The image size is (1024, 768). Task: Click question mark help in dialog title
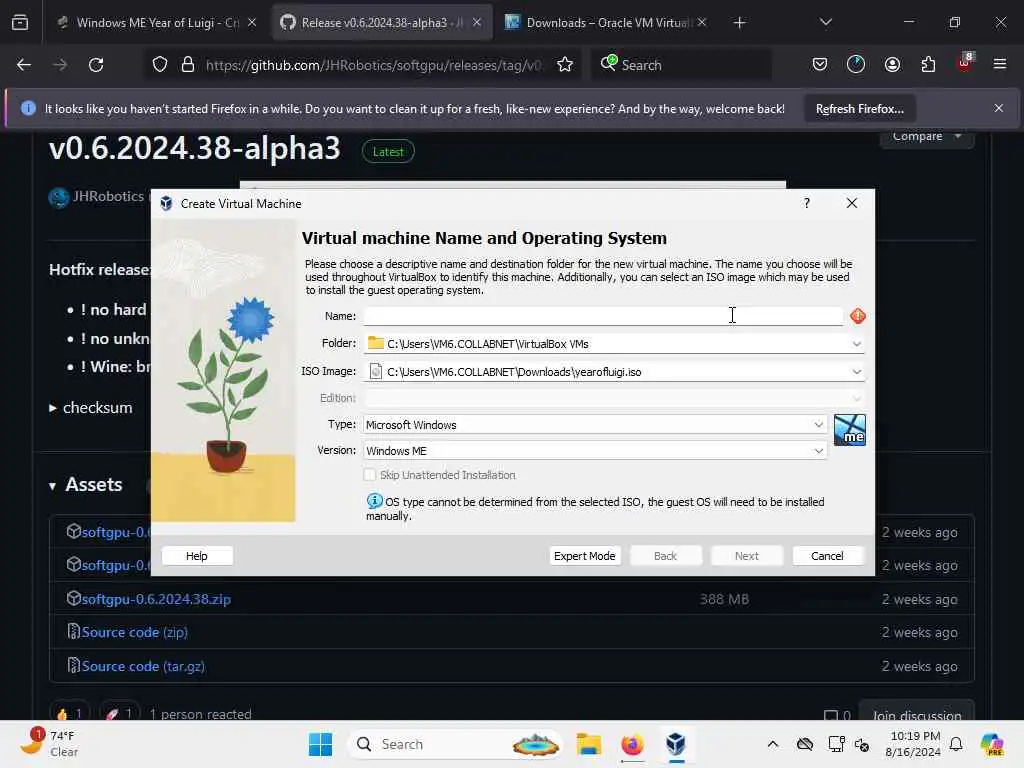pyautogui.click(x=807, y=203)
